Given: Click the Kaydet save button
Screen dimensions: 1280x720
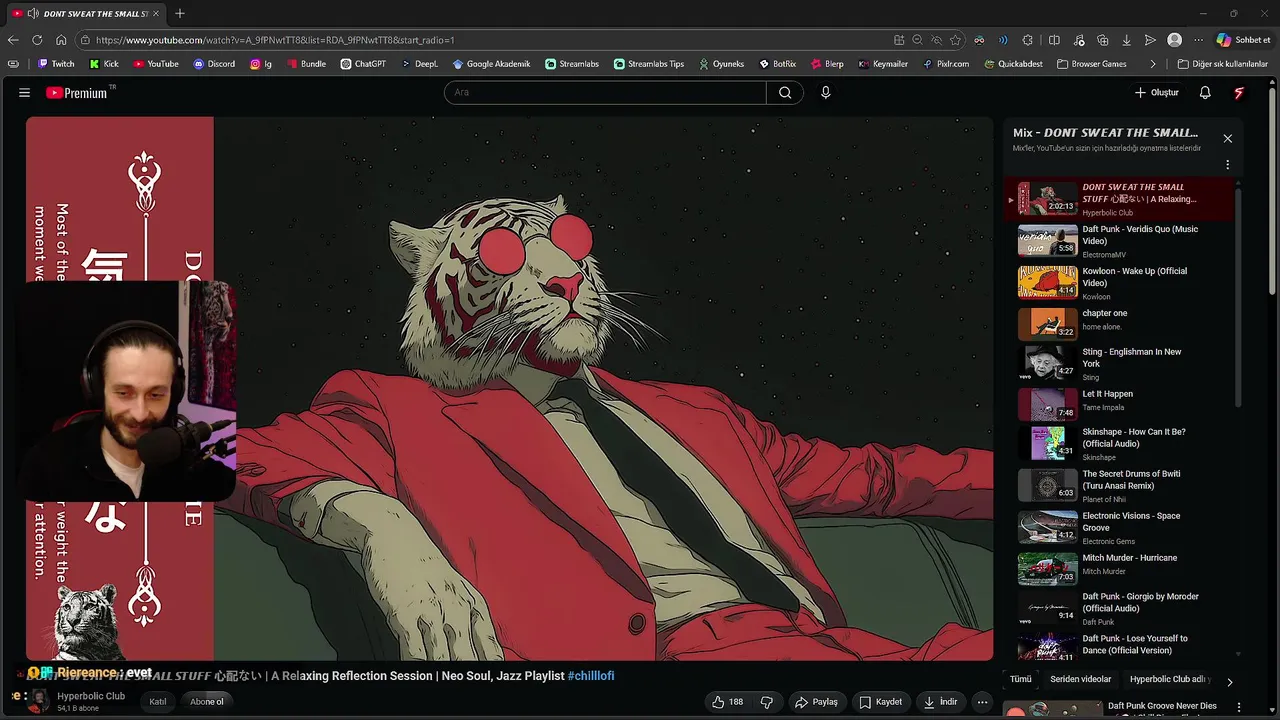Looking at the screenshot, I should (881, 702).
